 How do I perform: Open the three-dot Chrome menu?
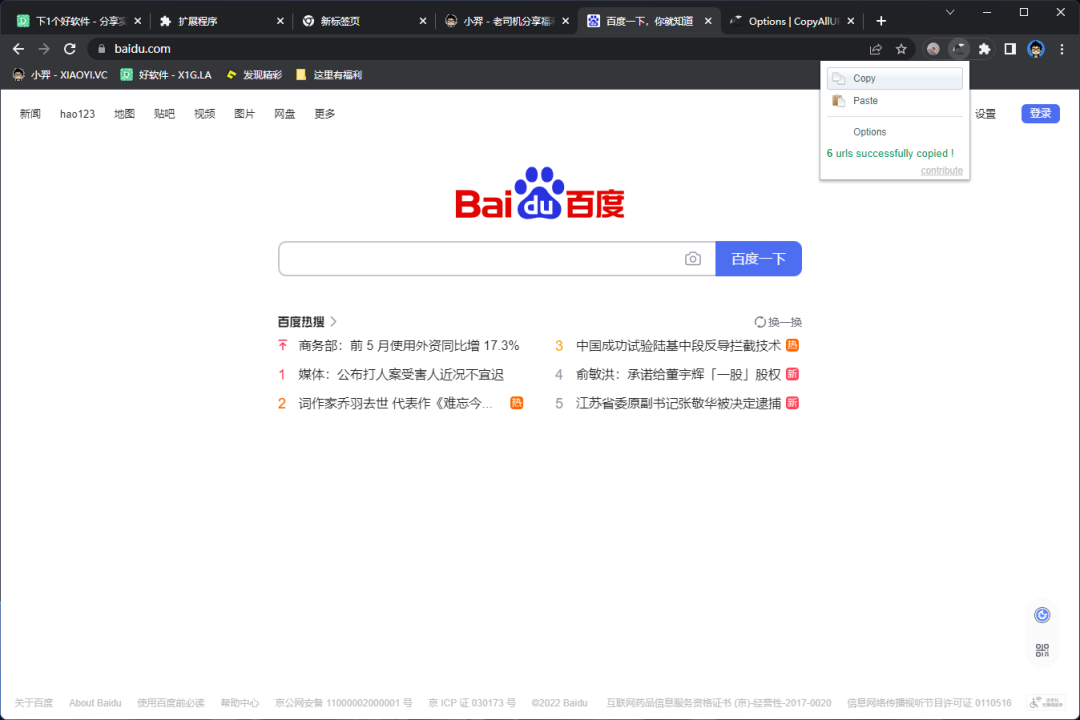1063,48
